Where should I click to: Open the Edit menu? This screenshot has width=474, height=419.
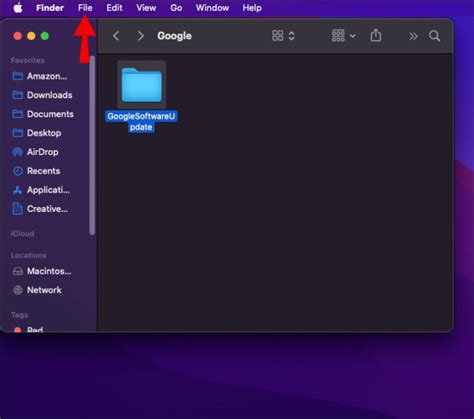click(114, 8)
